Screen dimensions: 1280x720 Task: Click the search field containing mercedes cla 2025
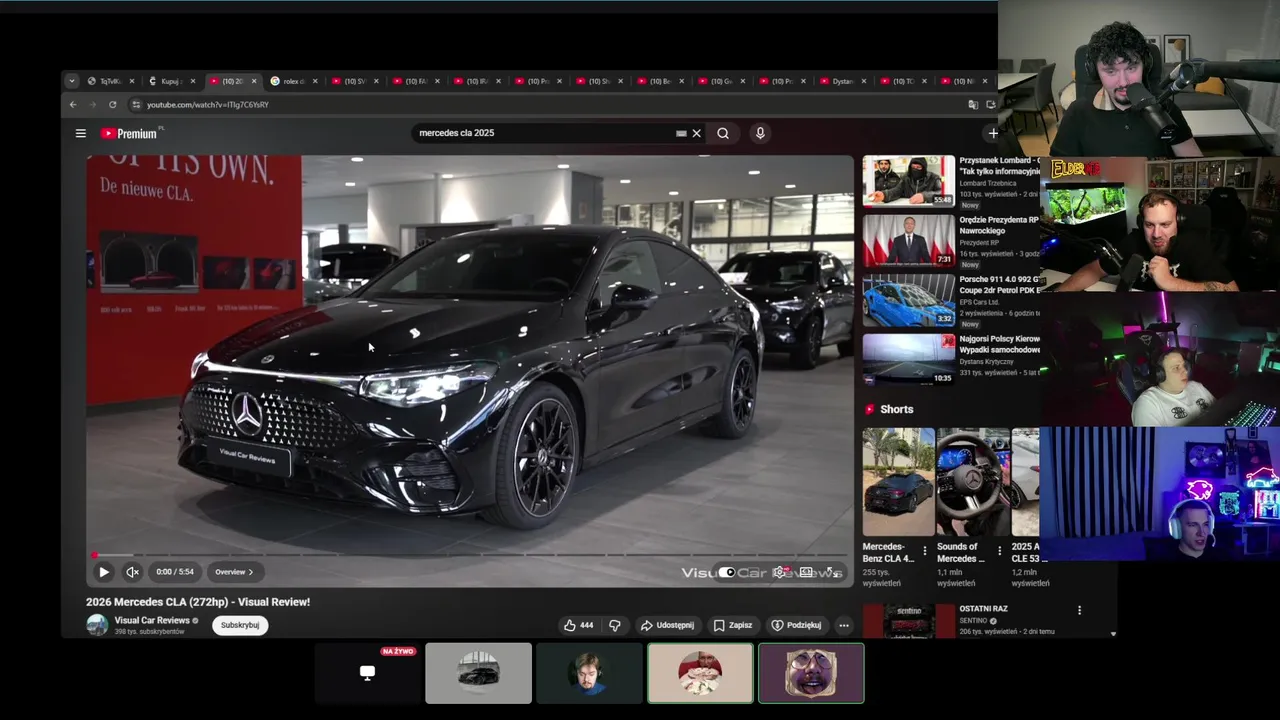pos(545,133)
